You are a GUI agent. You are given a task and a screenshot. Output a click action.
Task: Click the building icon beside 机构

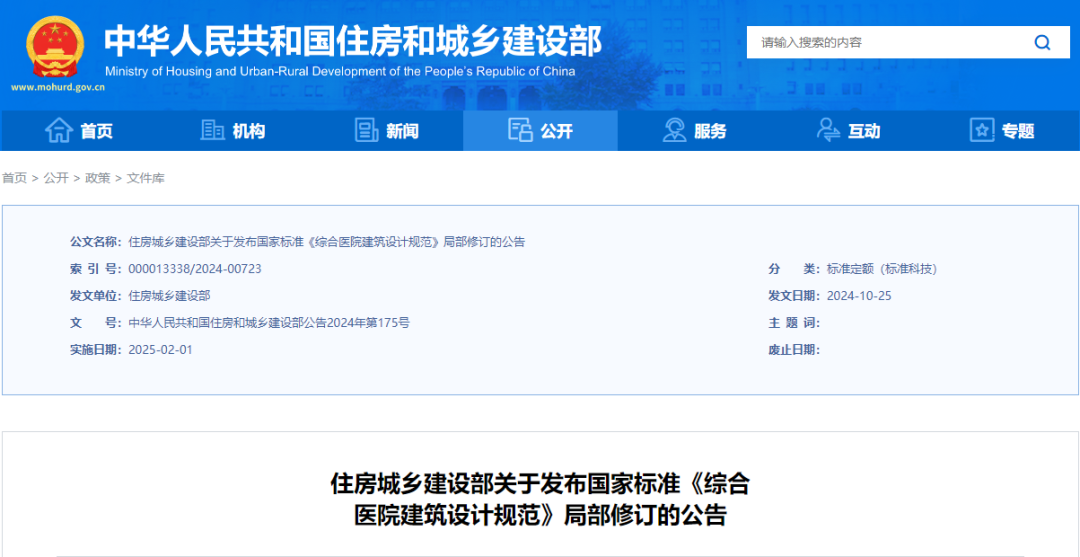(x=212, y=130)
